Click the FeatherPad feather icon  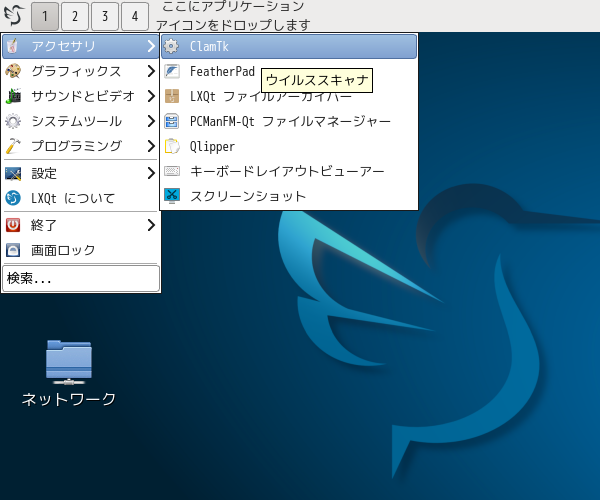(x=172, y=71)
